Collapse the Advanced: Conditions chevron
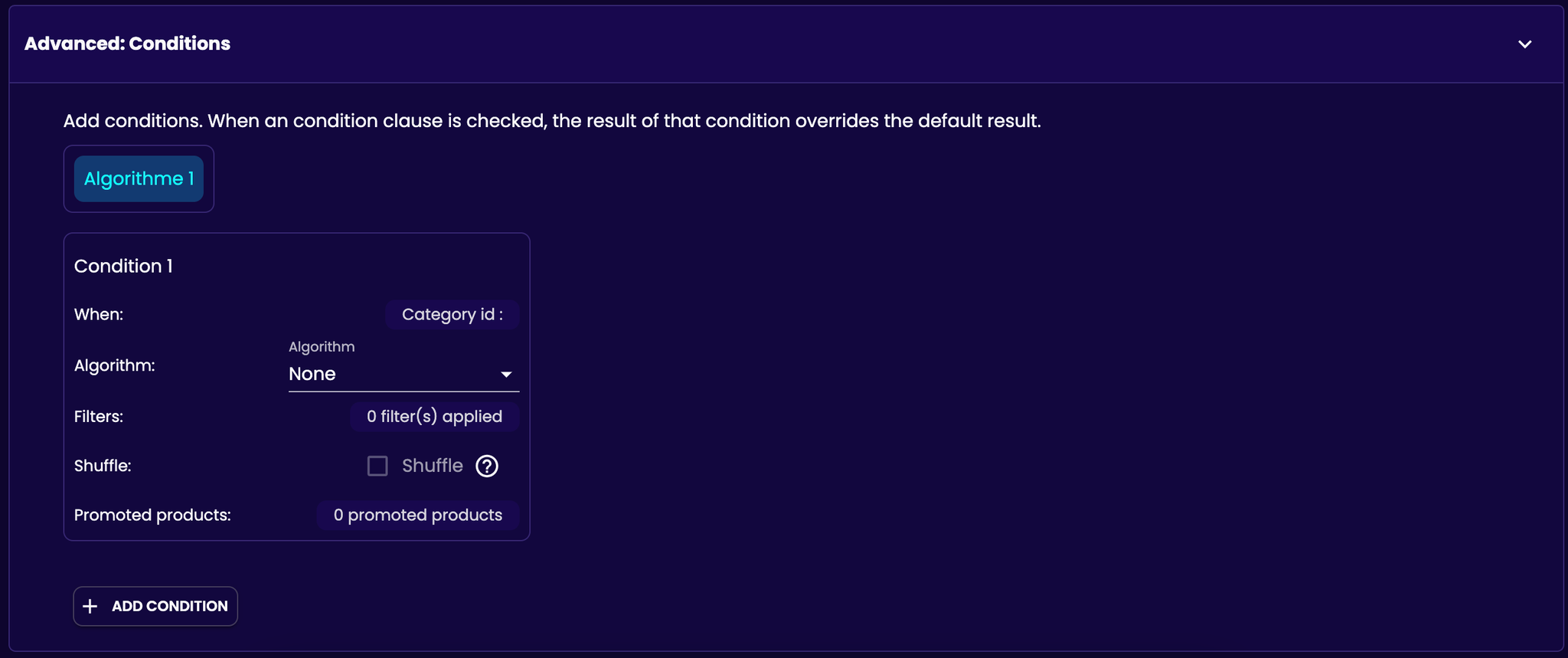The height and width of the screenshot is (658, 1568). [1524, 44]
